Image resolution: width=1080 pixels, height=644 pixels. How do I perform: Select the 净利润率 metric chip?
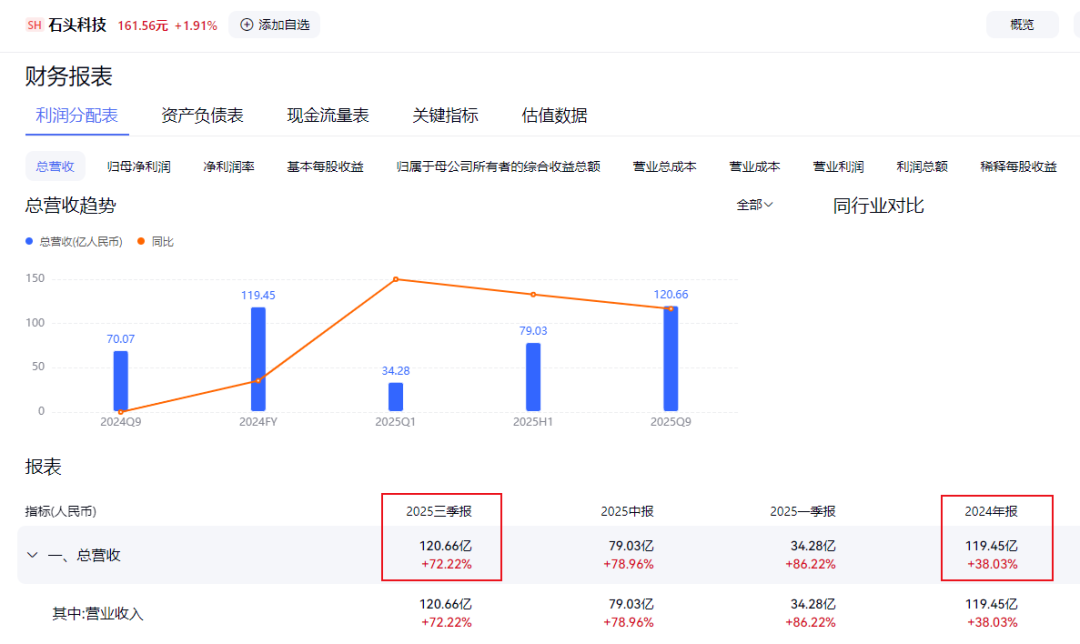[x=228, y=166]
